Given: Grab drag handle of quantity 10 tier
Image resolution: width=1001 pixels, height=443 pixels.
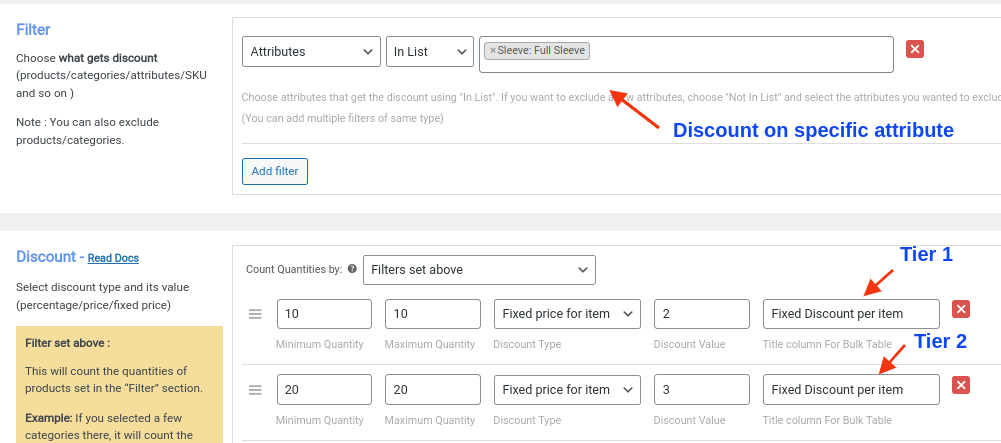Looking at the screenshot, I should (255, 314).
